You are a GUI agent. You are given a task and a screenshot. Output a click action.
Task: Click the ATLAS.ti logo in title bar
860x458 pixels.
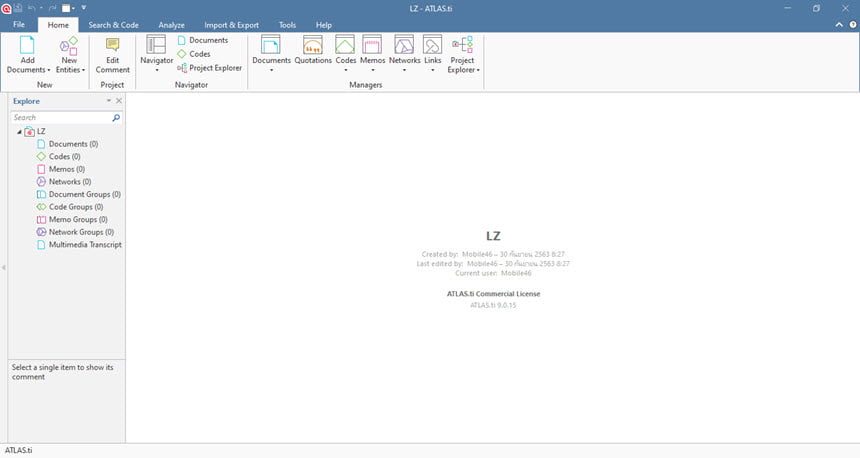[x=6, y=8]
